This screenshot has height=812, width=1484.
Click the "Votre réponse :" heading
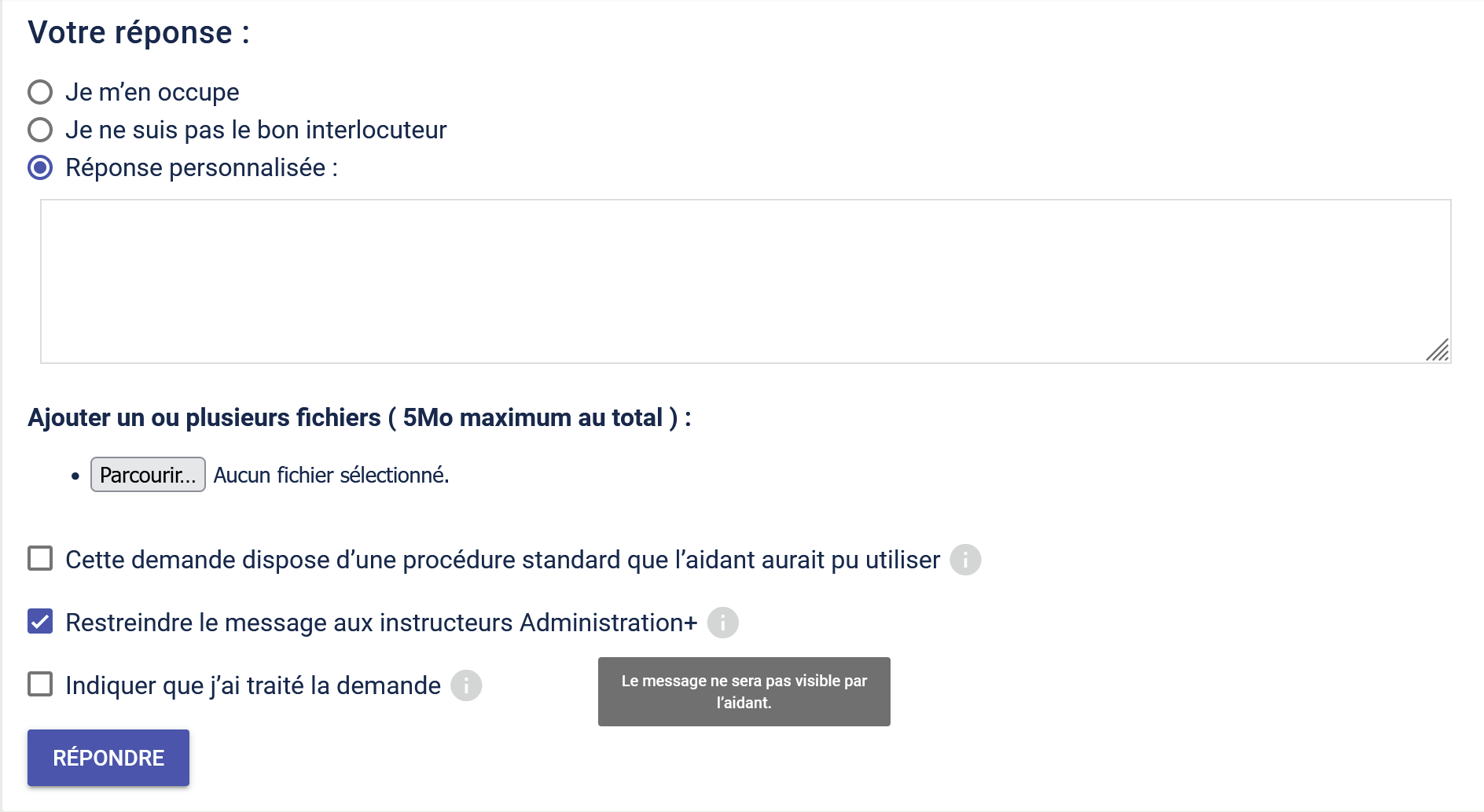click(138, 33)
